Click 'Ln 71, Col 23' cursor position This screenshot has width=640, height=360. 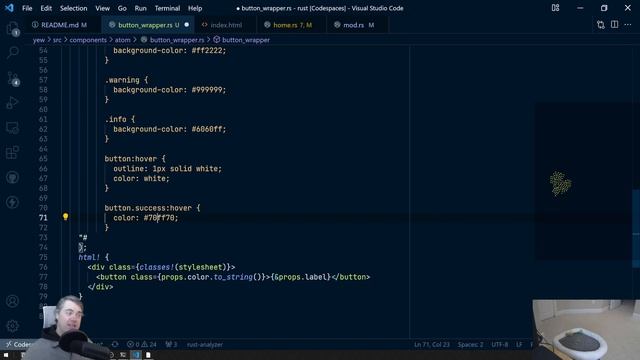point(432,344)
